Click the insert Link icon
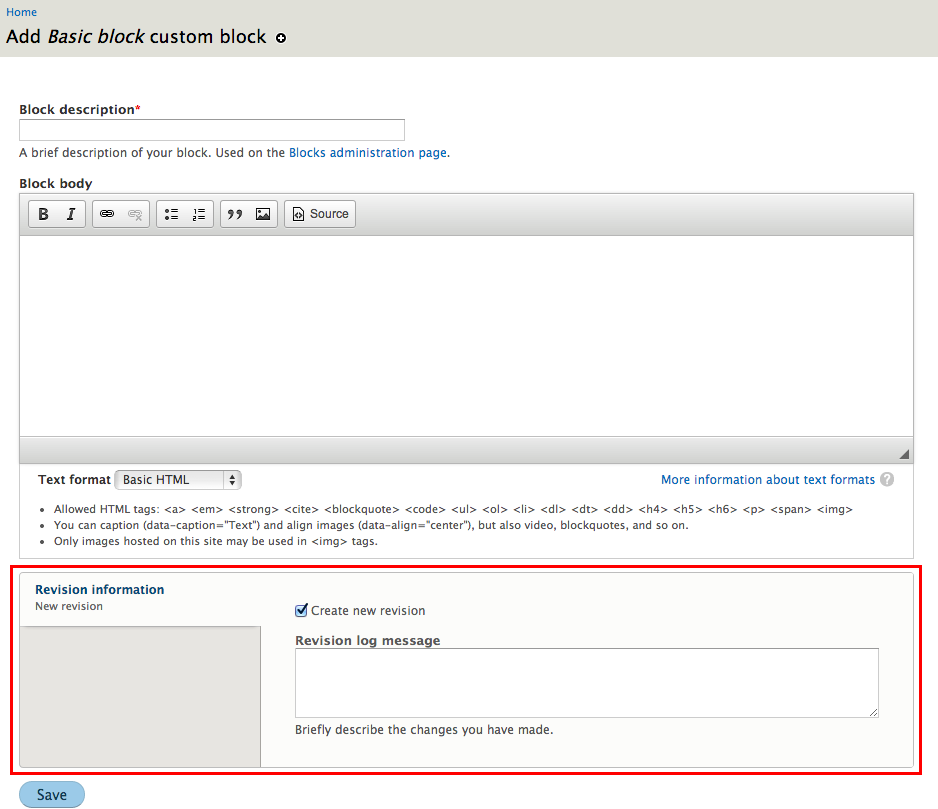The width and height of the screenshot is (938, 809). coord(107,214)
